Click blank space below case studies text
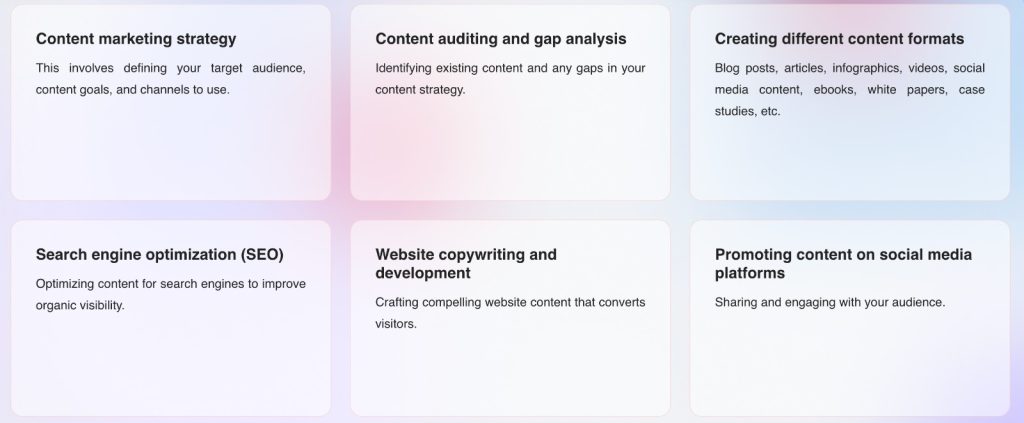1024x423 pixels. pos(850,160)
